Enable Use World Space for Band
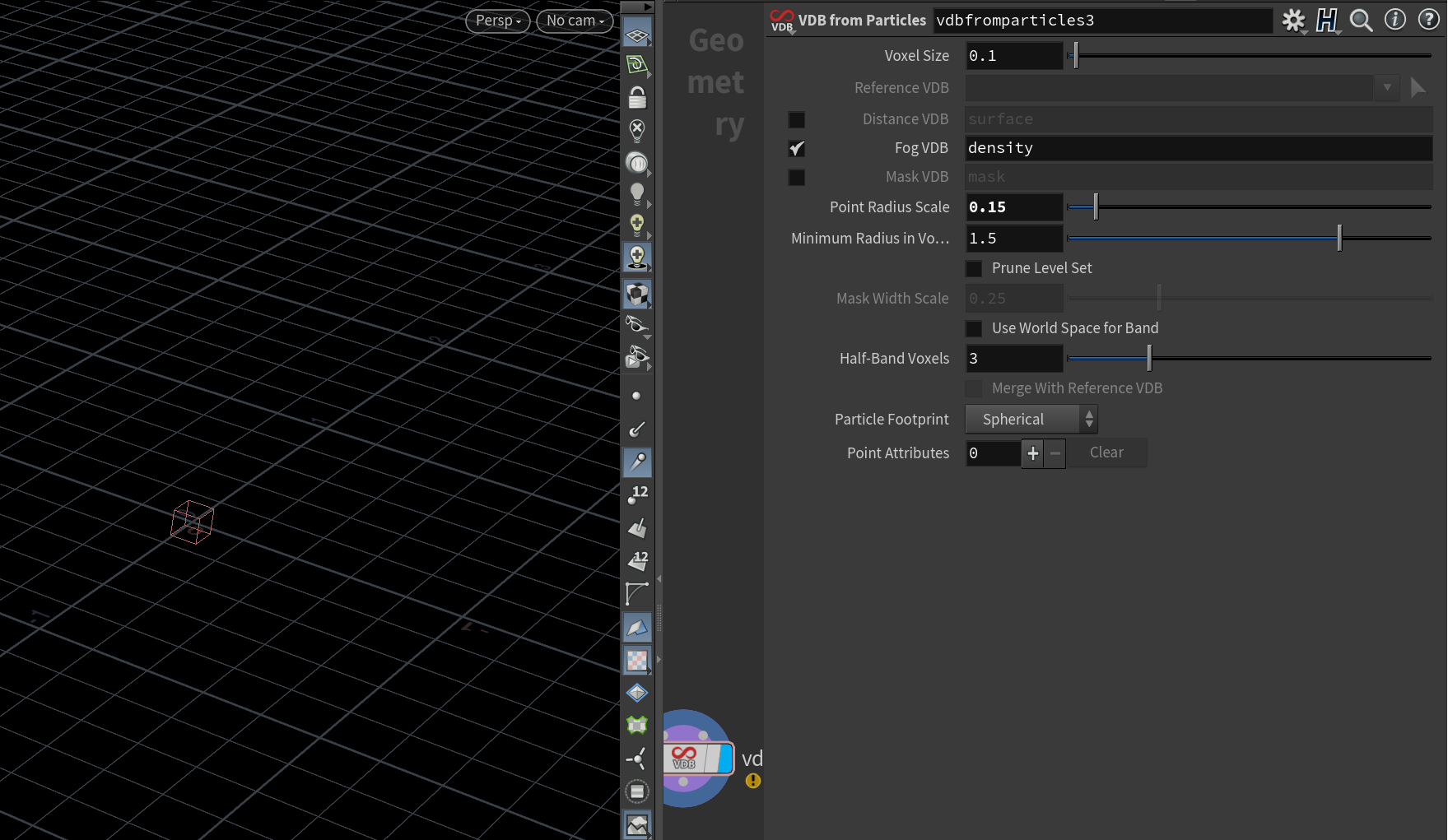 click(974, 328)
